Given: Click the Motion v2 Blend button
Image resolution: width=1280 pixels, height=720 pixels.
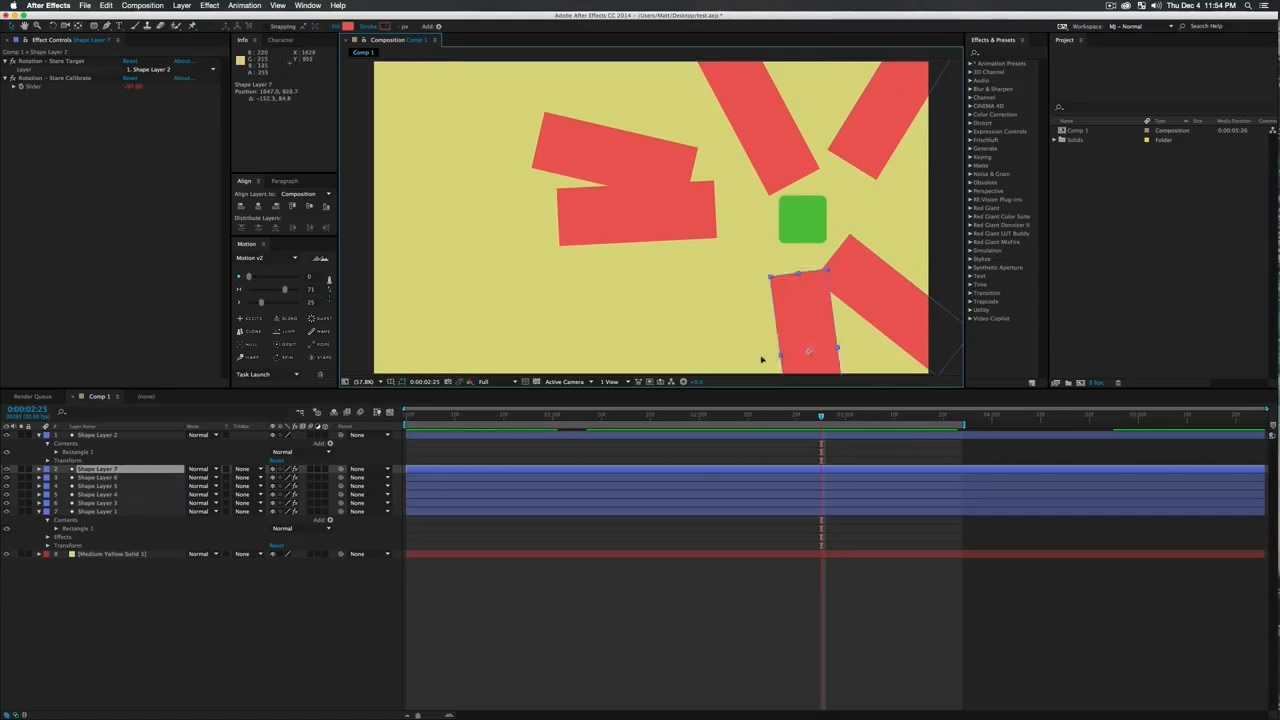Looking at the screenshot, I should [x=285, y=318].
